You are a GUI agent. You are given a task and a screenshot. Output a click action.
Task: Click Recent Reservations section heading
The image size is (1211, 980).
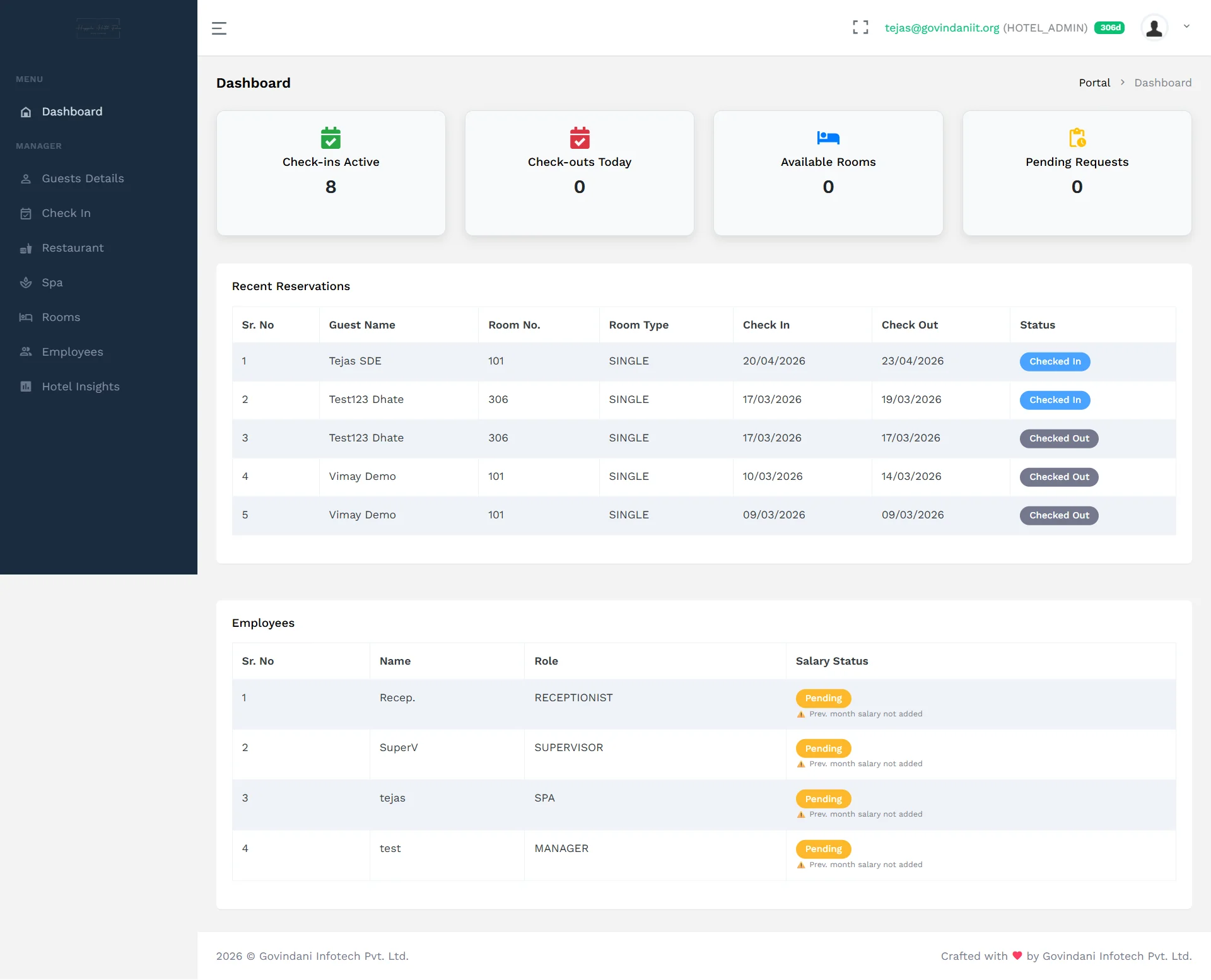291,286
